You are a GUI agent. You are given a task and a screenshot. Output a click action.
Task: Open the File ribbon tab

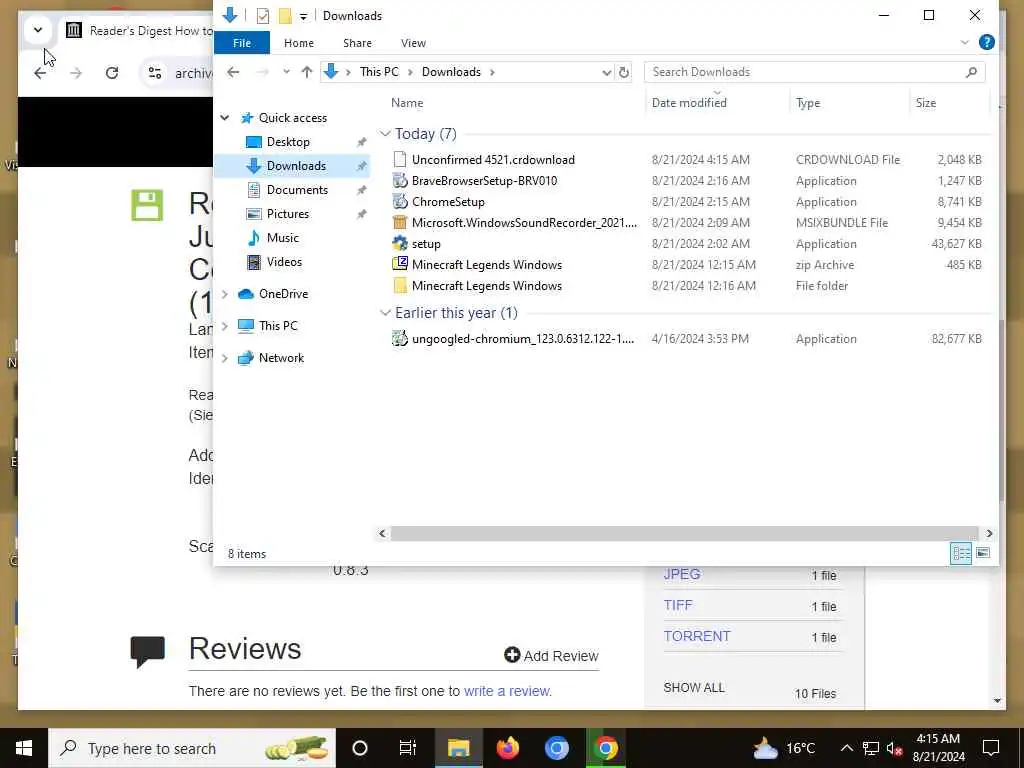tap(242, 43)
